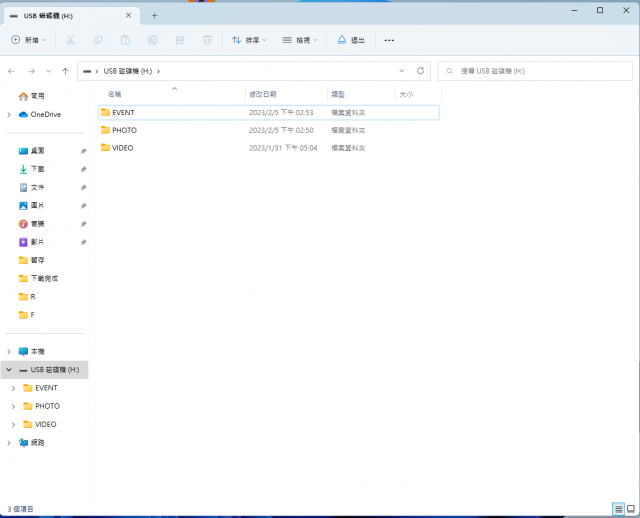Viewport: 640px width, 518px height.
Task: Go back with the left arrow
Action: click(x=11, y=71)
